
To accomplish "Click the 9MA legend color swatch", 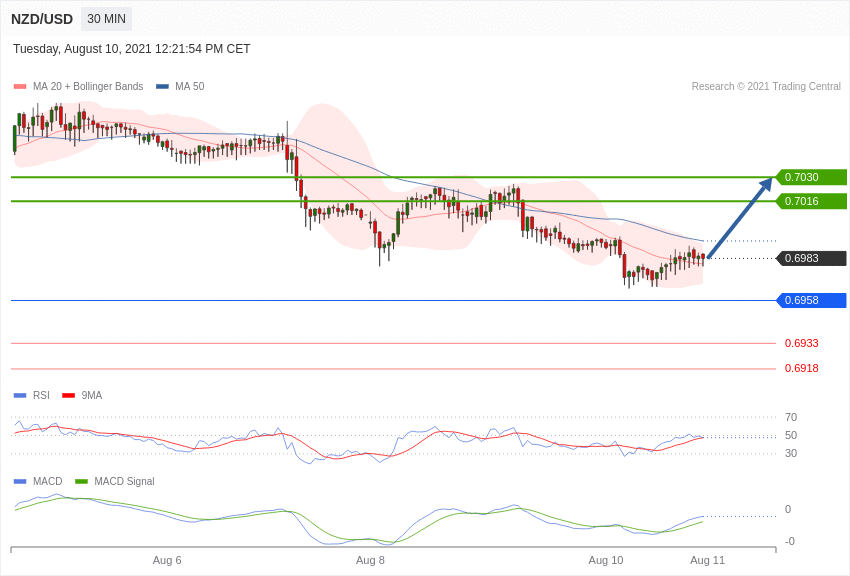I will (x=69, y=396).
